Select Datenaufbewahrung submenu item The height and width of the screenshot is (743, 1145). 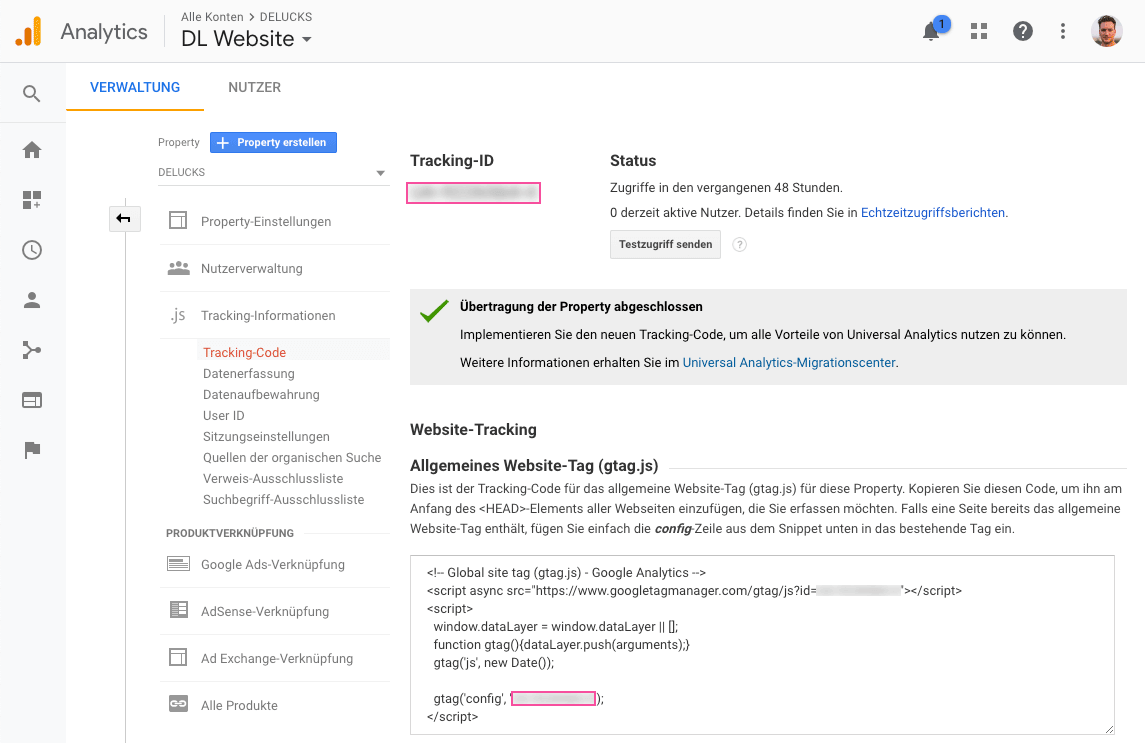(261, 395)
